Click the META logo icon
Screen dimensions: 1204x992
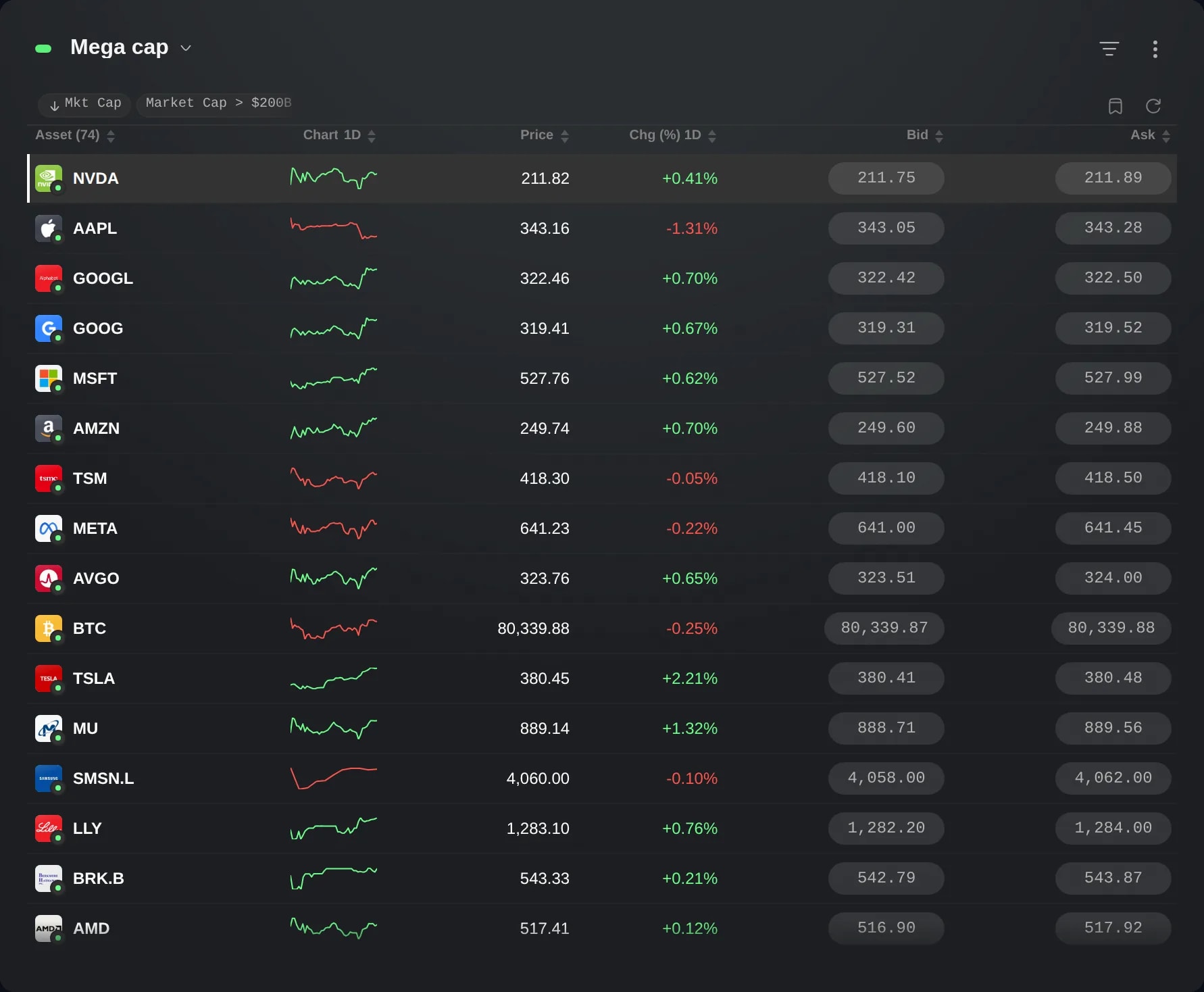click(49, 528)
